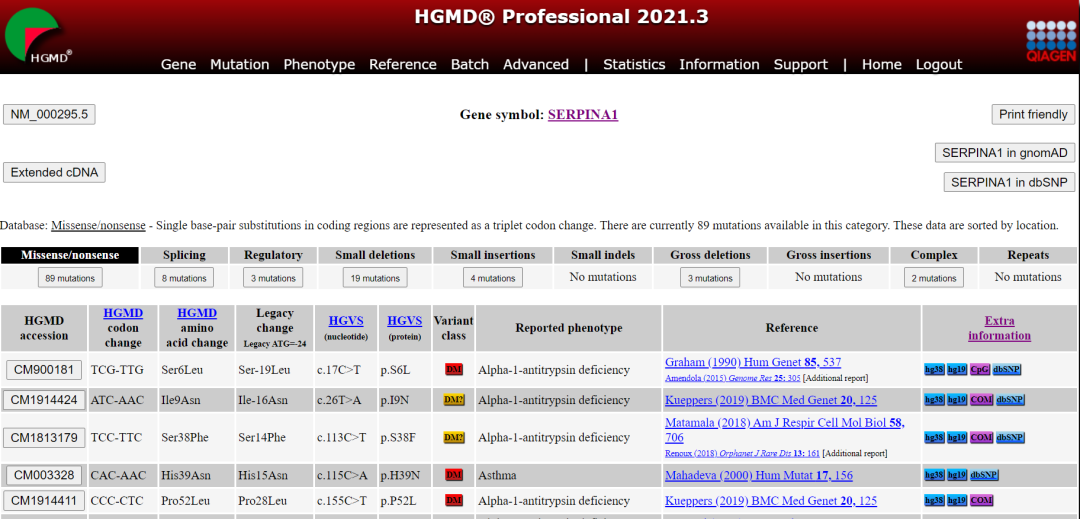Image resolution: width=1080 pixels, height=519 pixels.
Task: Open the Statistics page
Action: [634, 64]
